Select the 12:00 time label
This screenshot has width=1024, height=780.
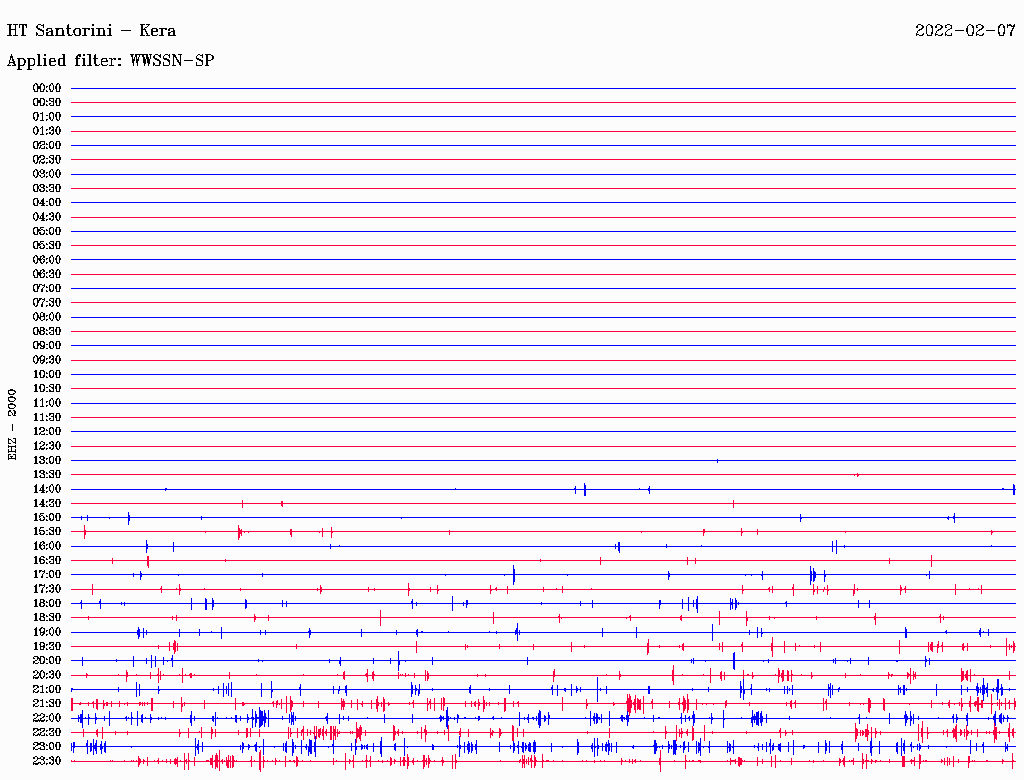pos(46,431)
